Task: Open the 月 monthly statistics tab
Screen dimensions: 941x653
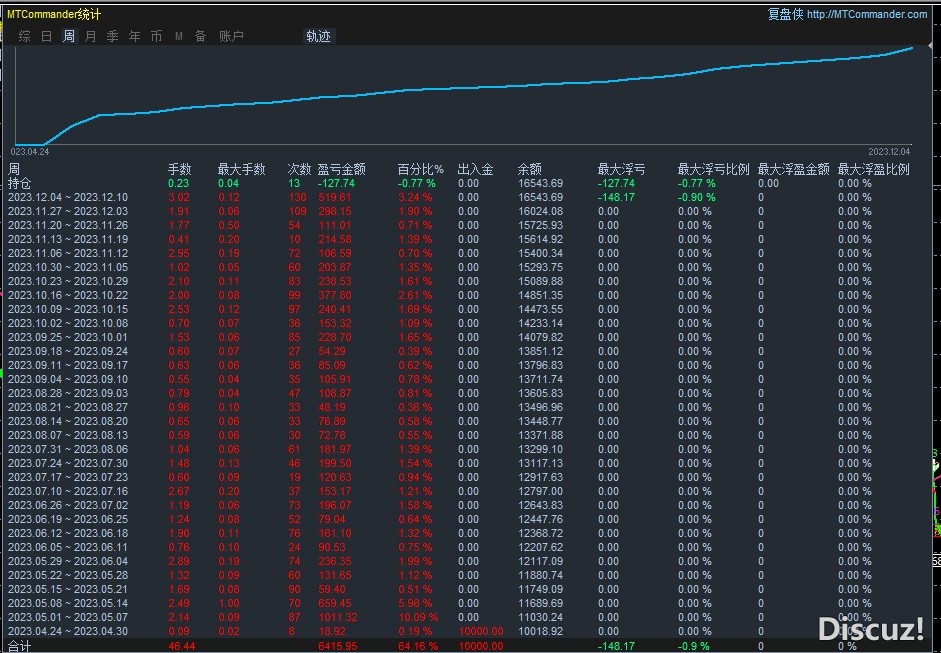Action: tap(91, 36)
